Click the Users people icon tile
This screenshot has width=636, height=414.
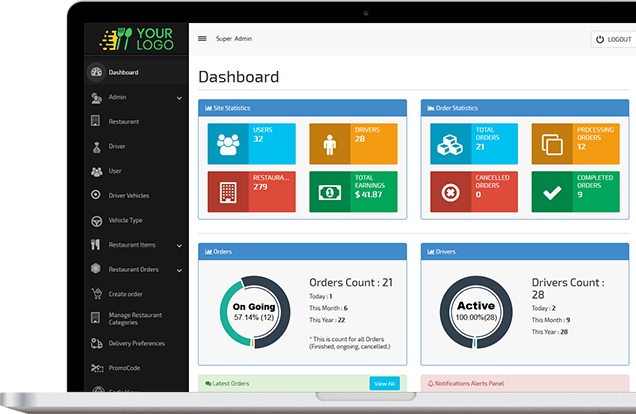coord(228,144)
